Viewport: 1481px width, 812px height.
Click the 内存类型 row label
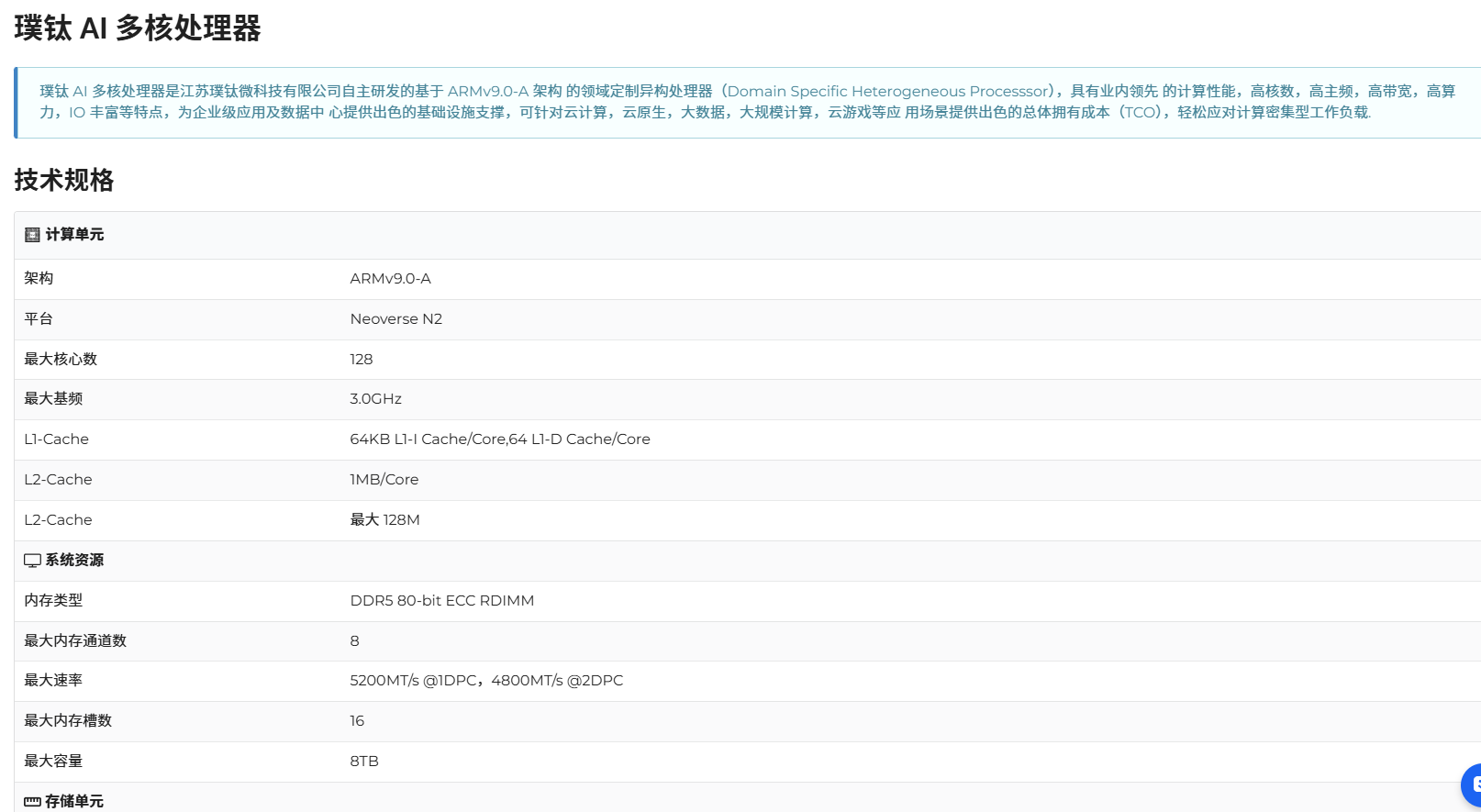coord(53,600)
